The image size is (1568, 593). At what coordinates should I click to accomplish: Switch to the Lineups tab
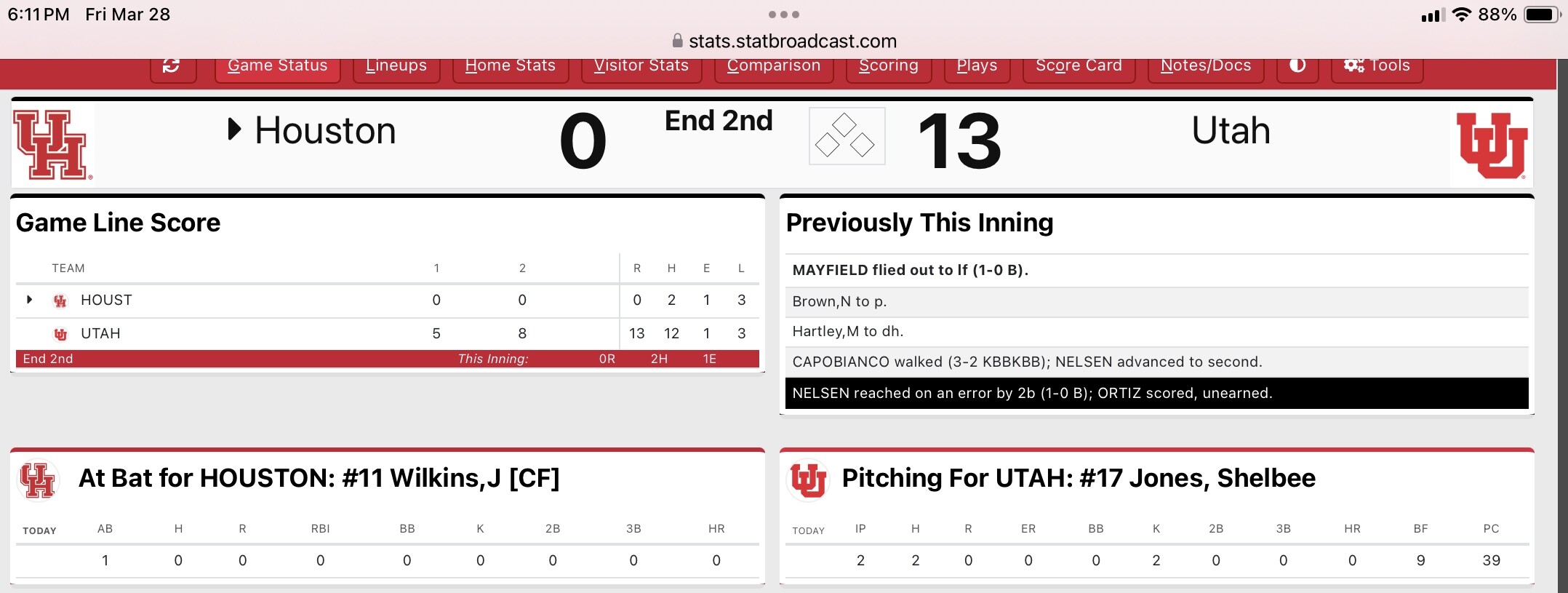pyautogui.click(x=396, y=67)
